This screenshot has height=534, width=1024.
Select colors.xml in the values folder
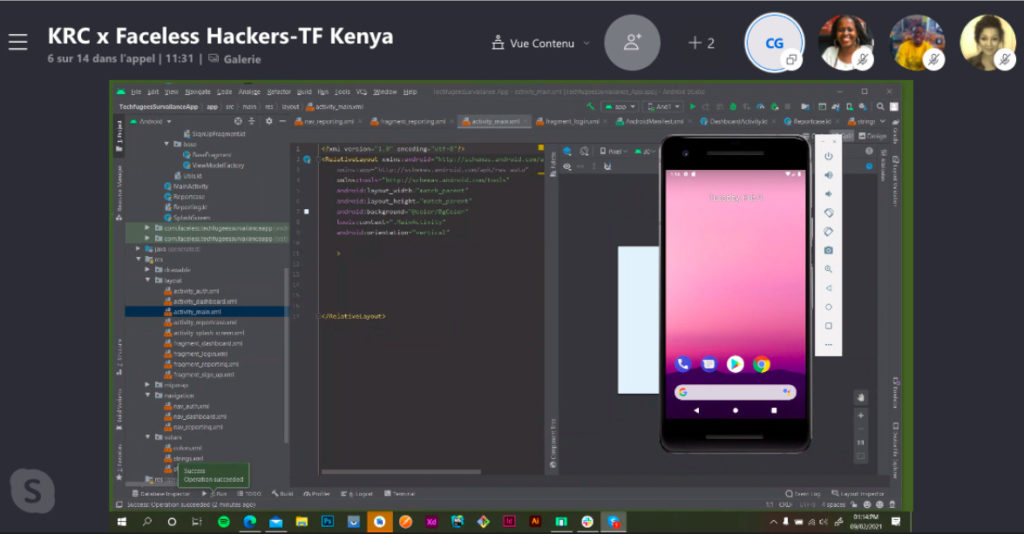click(x=183, y=448)
